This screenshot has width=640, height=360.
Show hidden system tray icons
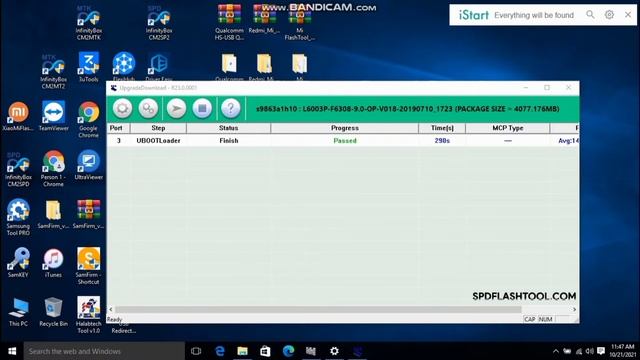click(x=556, y=351)
